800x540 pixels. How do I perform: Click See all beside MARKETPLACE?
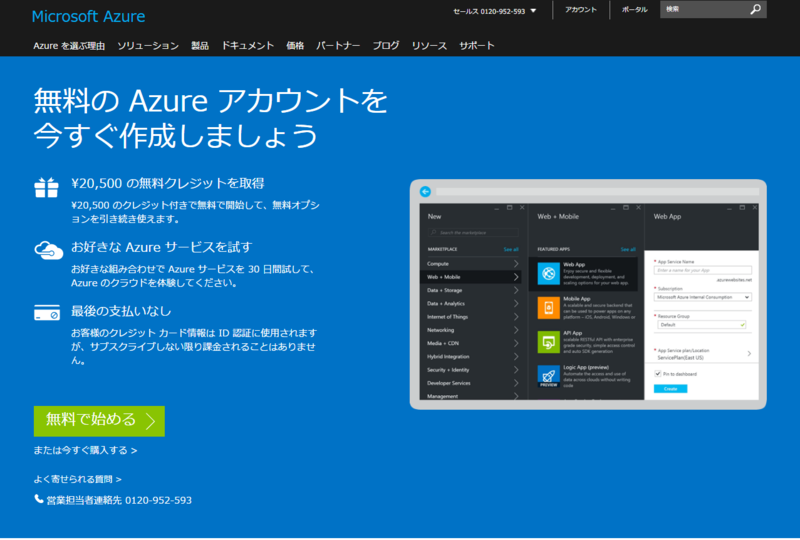[x=511, y=250]
